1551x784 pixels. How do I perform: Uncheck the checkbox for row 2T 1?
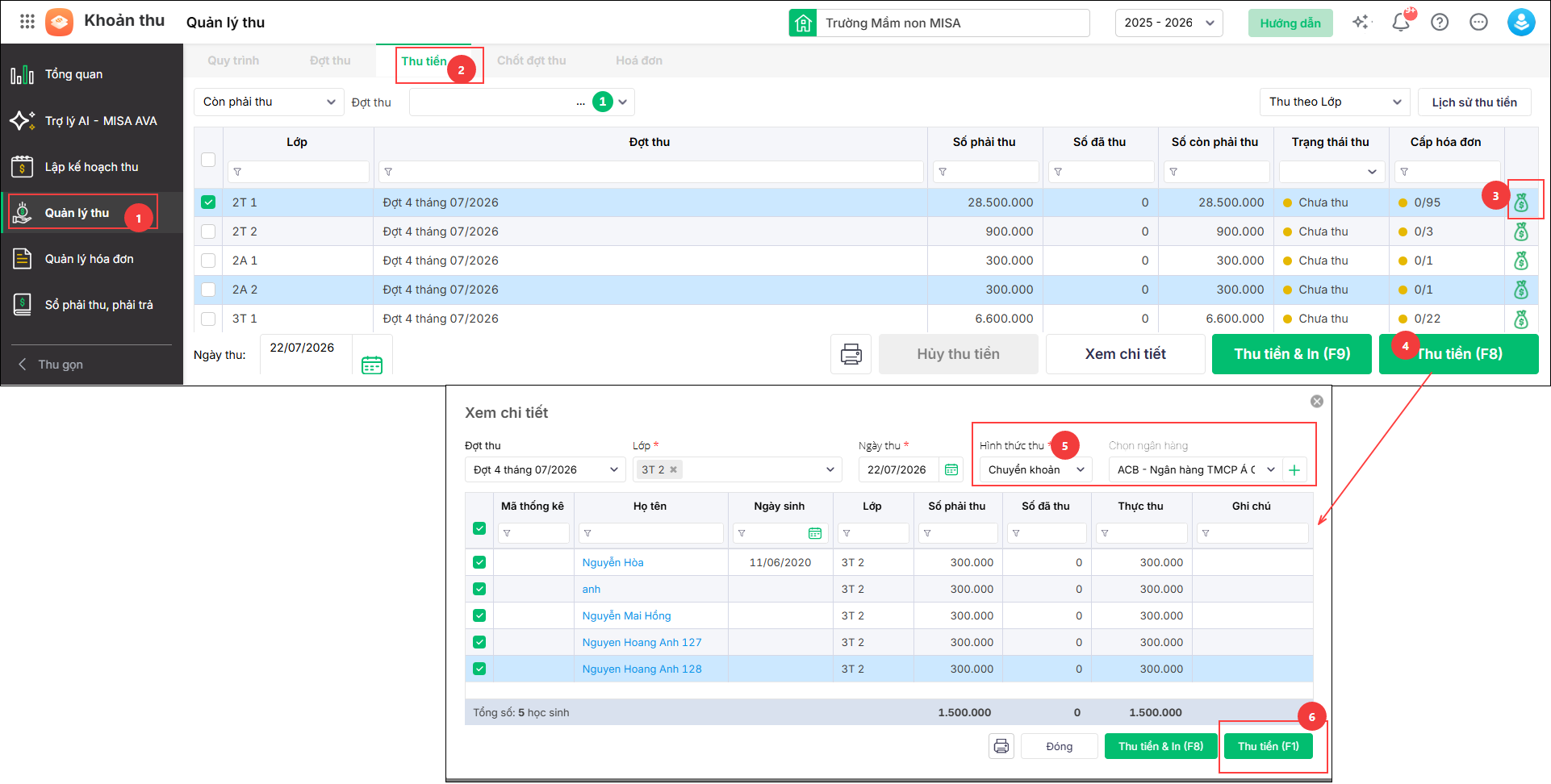click(x=208, y=202)
